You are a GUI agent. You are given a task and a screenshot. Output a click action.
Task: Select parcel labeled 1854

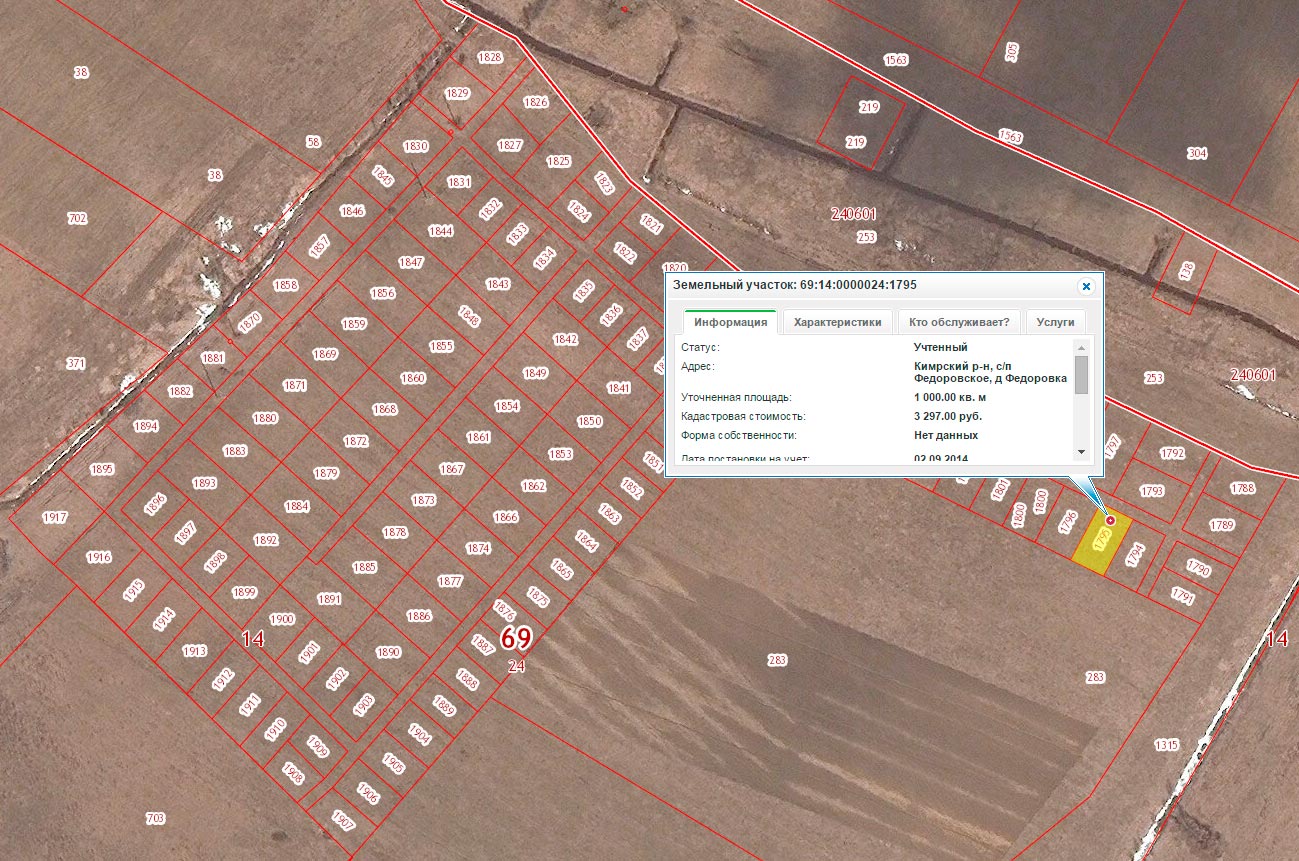pyautogui.click(x=507, y=406)
